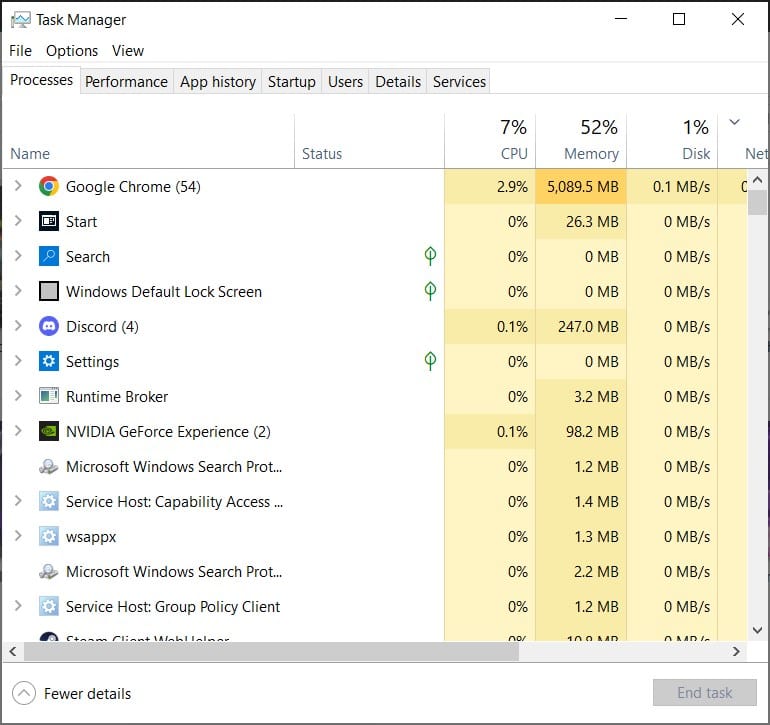Screen dimensions: 770x725
Task: Click the Discord process icon
Action: coord(49,327)
